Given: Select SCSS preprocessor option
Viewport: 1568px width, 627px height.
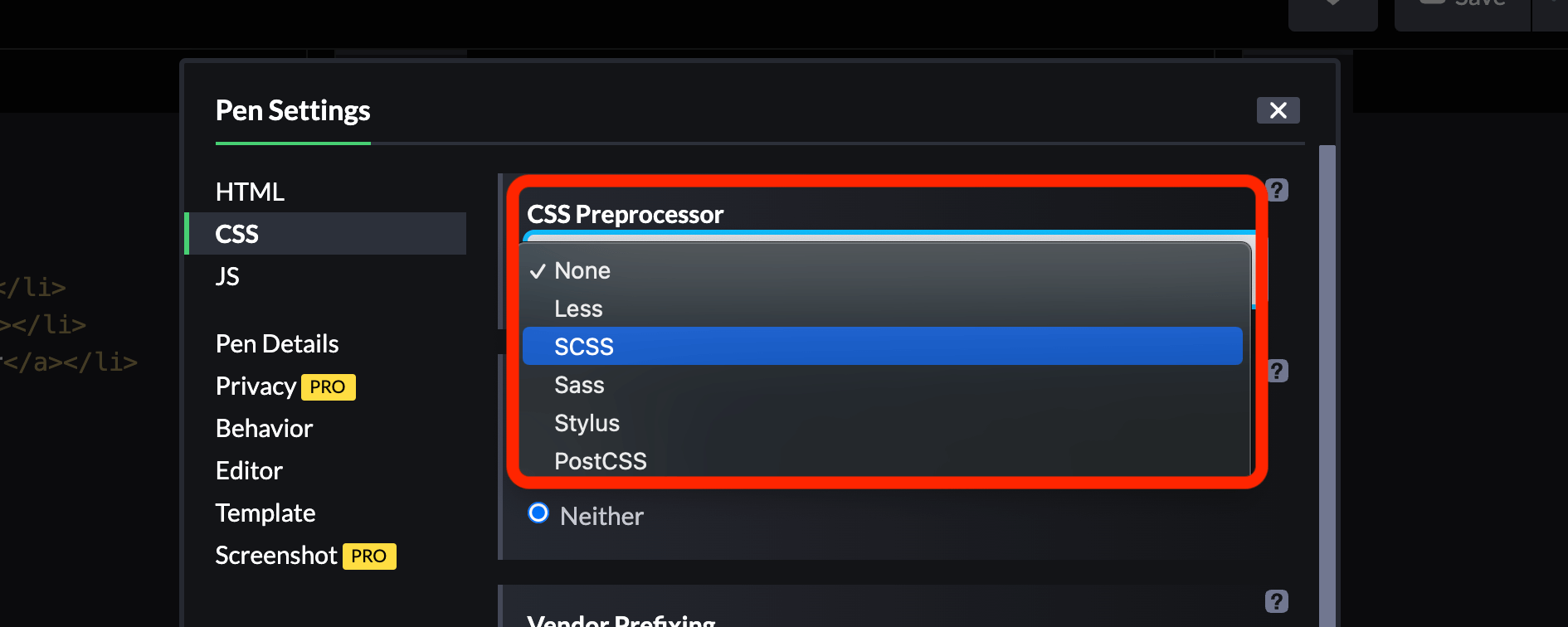Looking at the screenshot, I should [584, 347].
